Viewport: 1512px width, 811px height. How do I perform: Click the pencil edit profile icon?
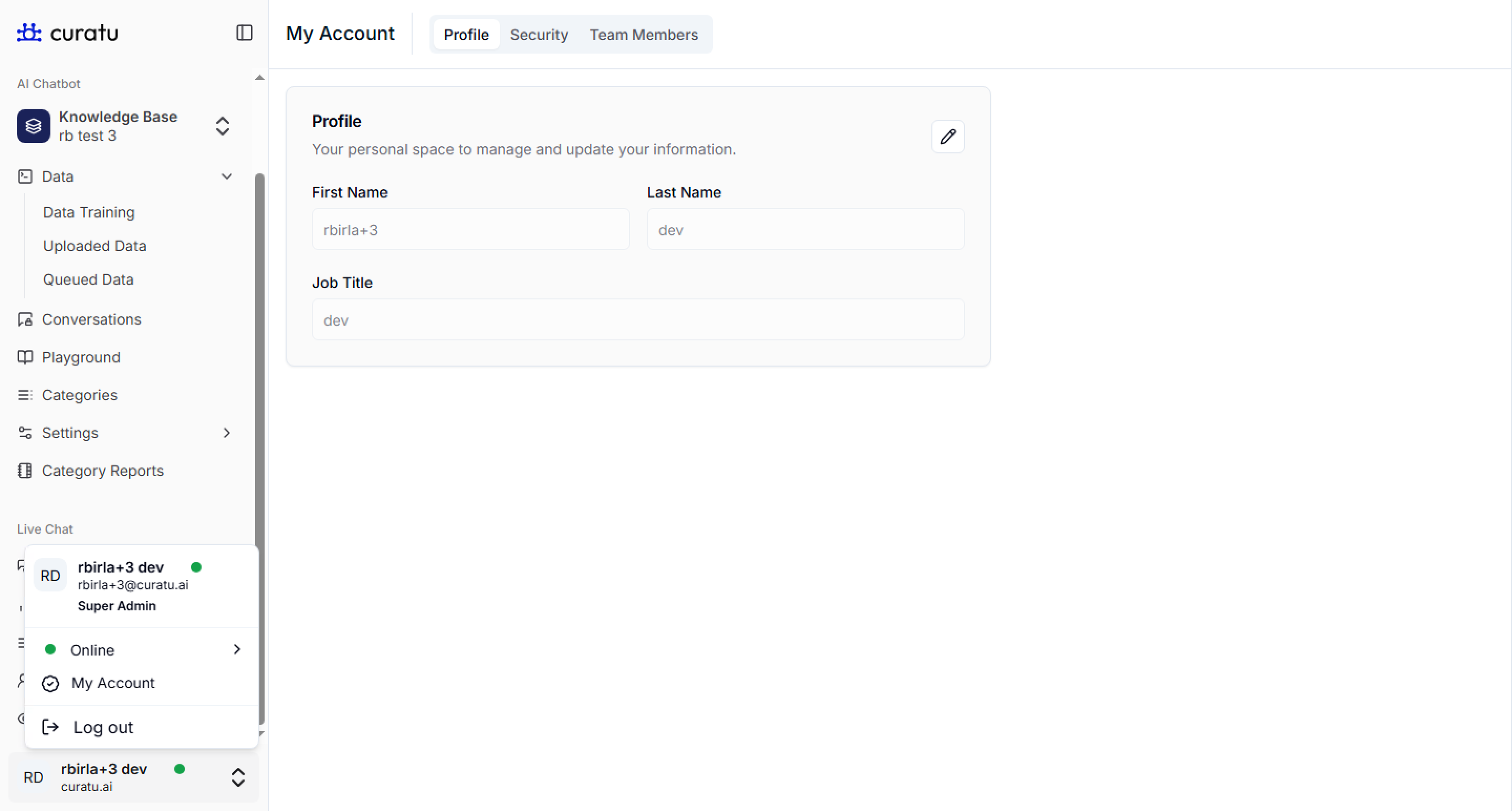[947, 137]
